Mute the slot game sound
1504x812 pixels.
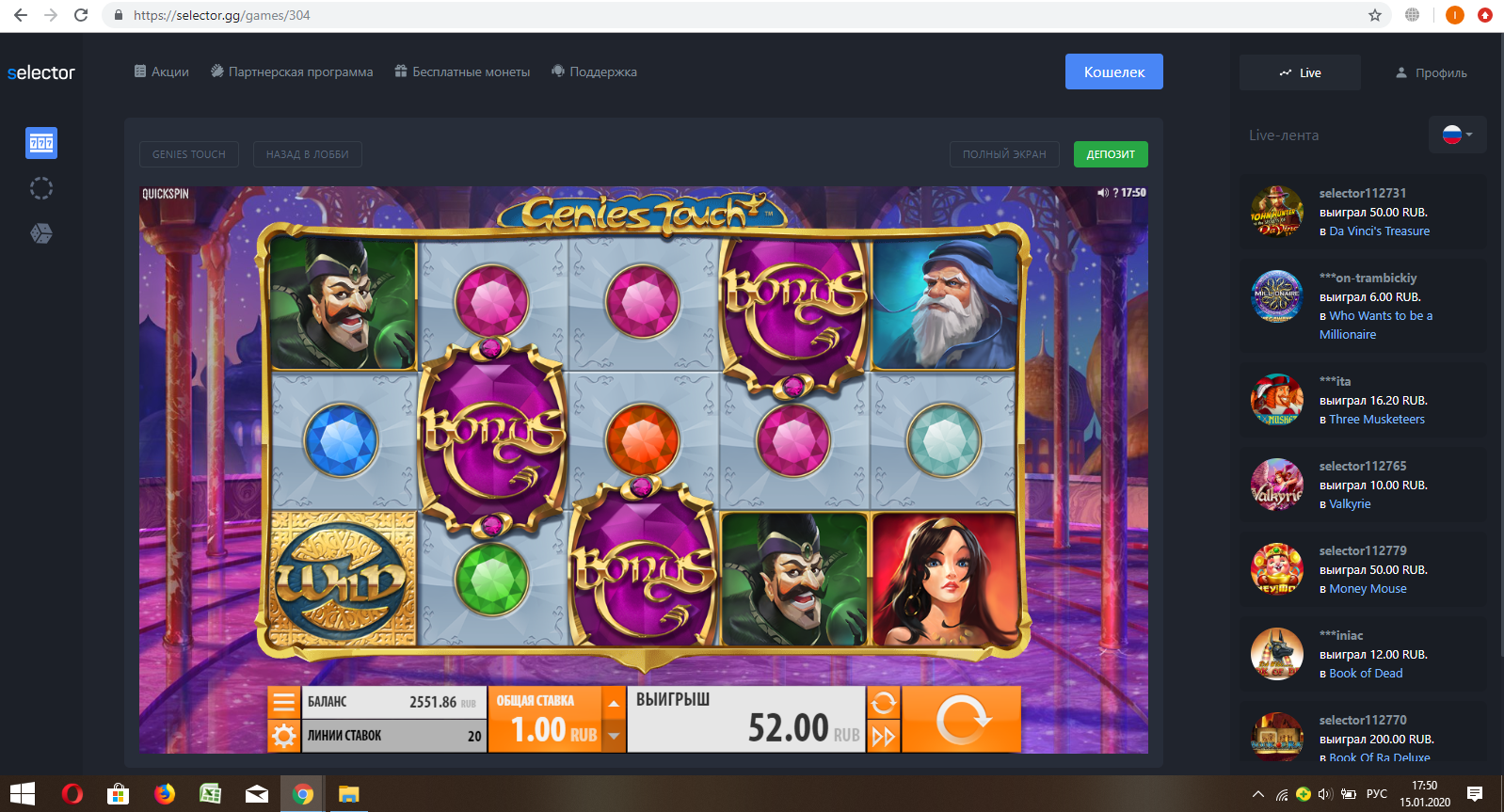pyautogui.click(x=1103, y=193)
